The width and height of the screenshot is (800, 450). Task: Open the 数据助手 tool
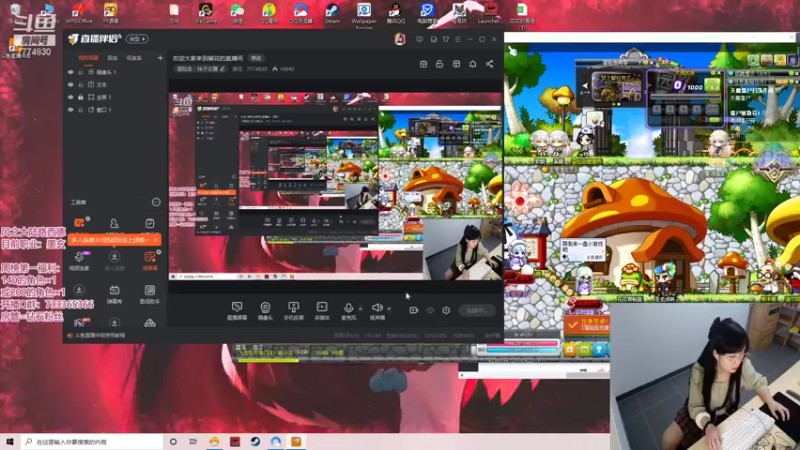[x=149, y=294]
